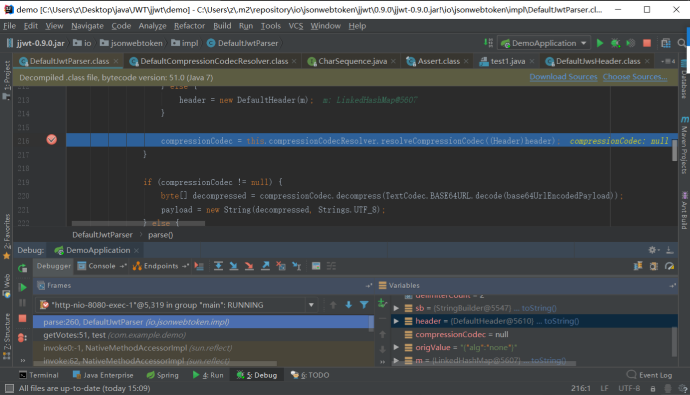Image resolution: width=690 pixels, height=395 pixels.
Task: Run with coverage icon in the top toolbar
Action: pyautogui.click(x=631, y=43)
